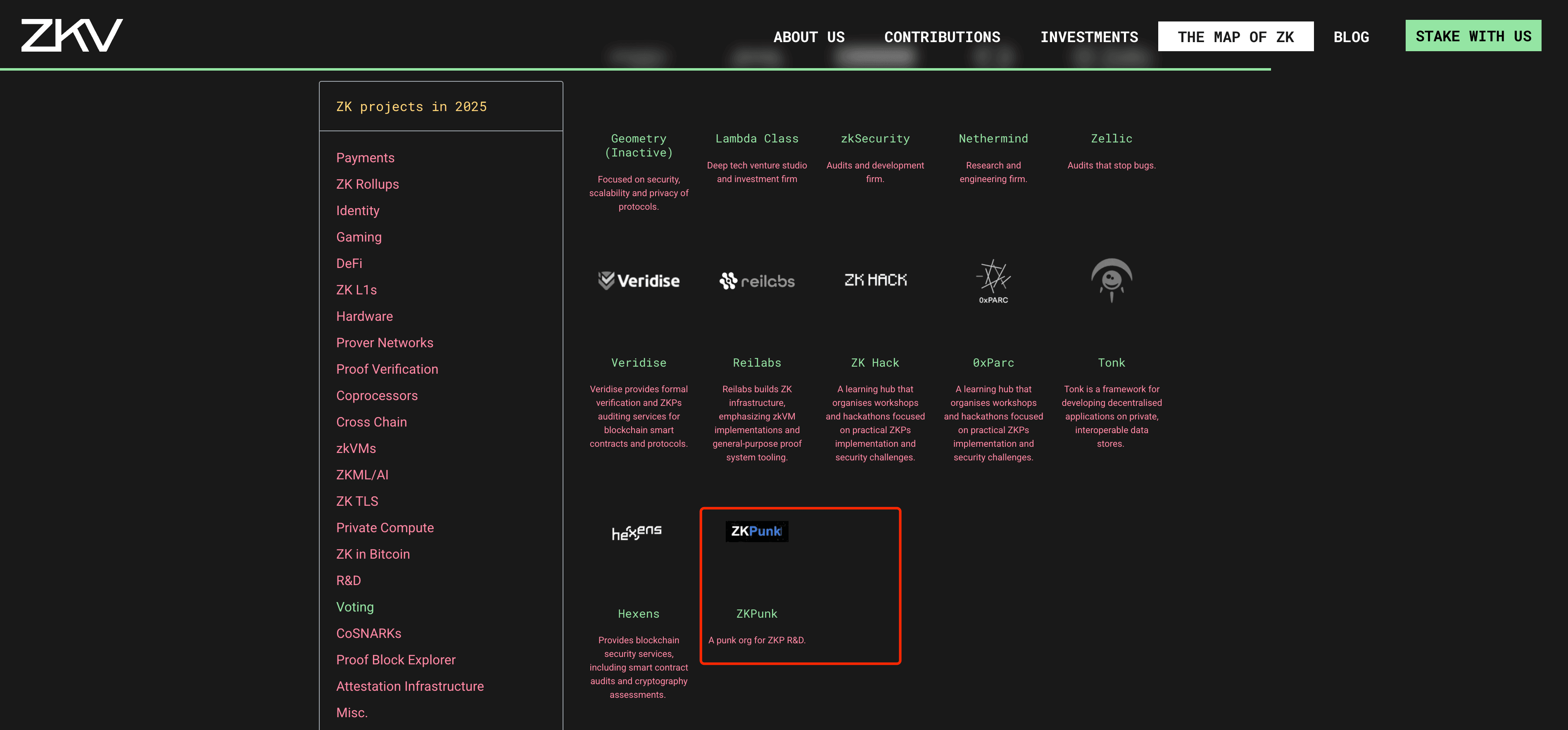This screenshot has width=1568, height=730.
Task: Open Zellic project title
Action: tap(1112, 139)
